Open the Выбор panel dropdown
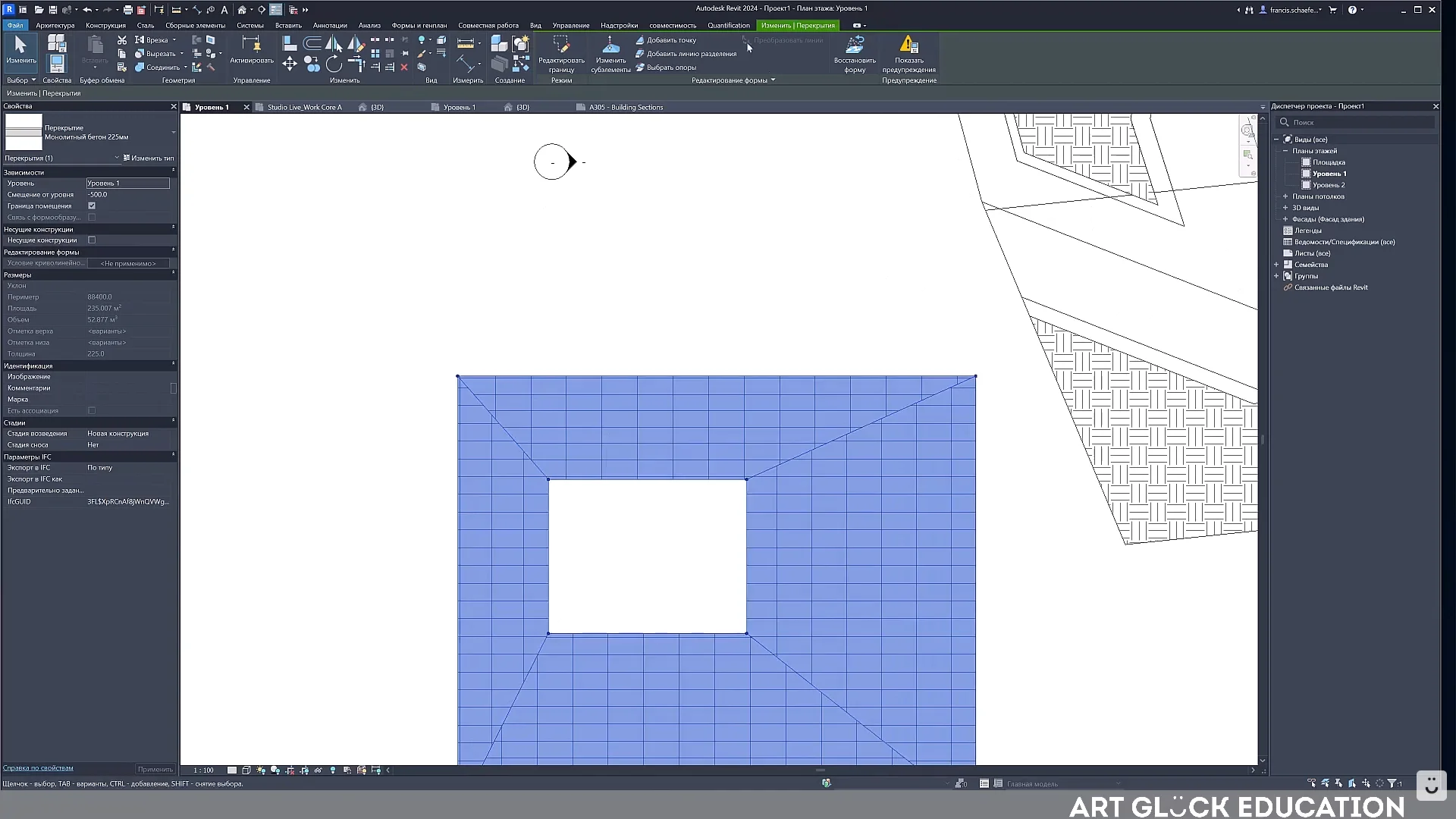The width and height of the screenshot is (1456, 819). (21, 80)
